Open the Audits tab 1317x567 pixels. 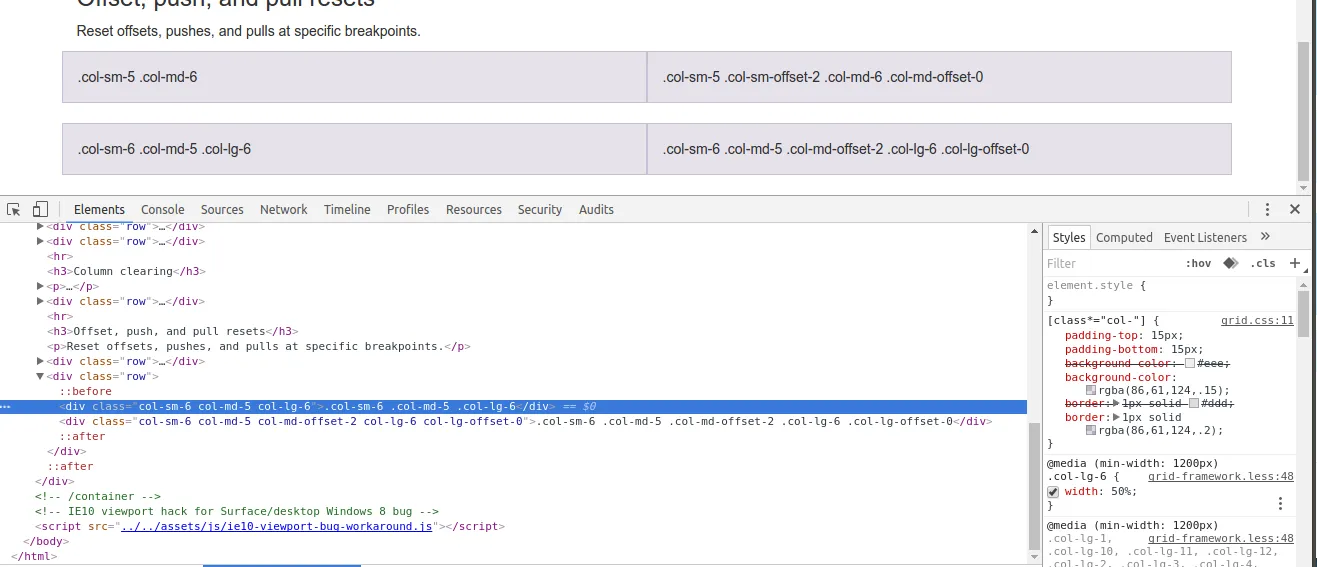click(x=596, y=209)
